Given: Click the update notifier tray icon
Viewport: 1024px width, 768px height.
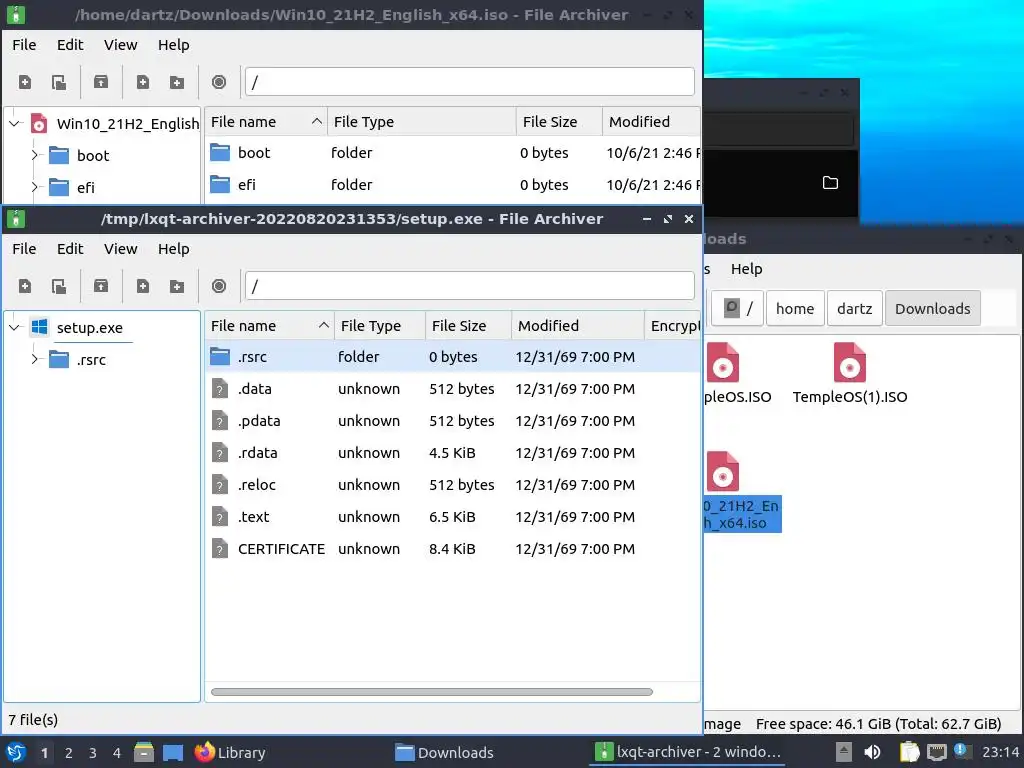Looking at the screenshot, I should 961,751.
